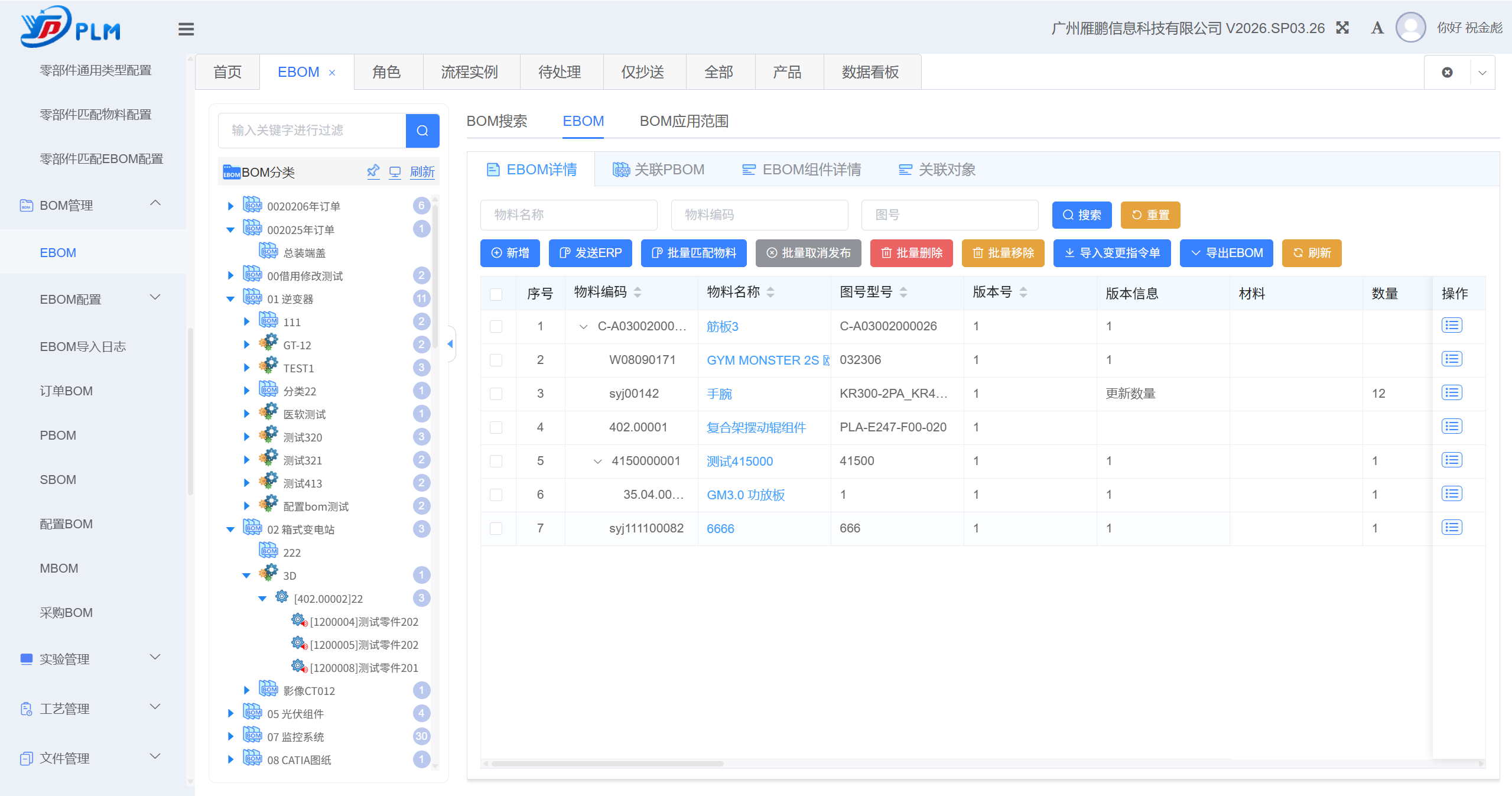Expand the 0020206年订单 tree node
Screen dimensions: 1512x796
pos(230,206)
